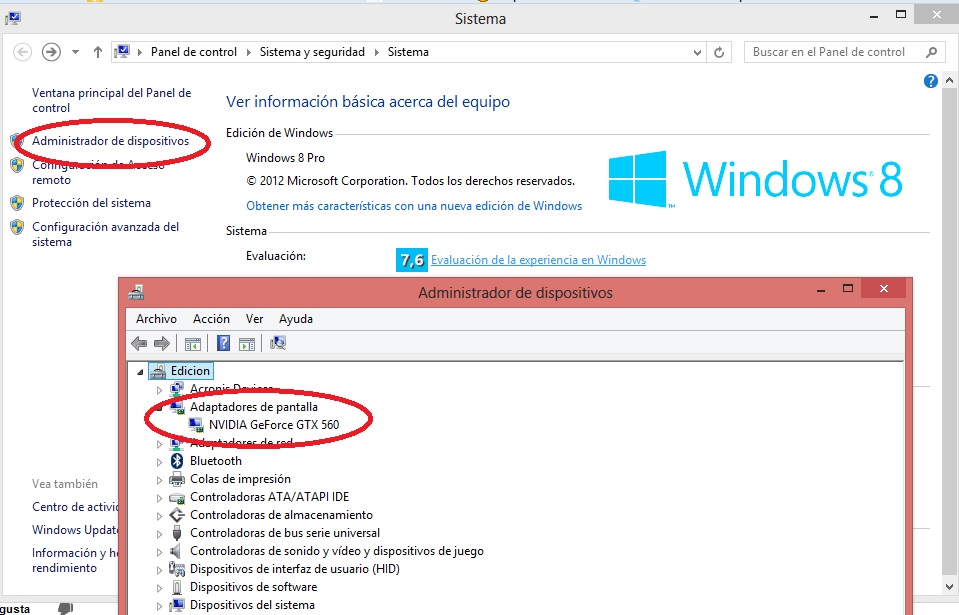Click the shield icon beside Protección del sistema
Image resolution: width=959 pixels, height=615 pixels.
[17, 203]
